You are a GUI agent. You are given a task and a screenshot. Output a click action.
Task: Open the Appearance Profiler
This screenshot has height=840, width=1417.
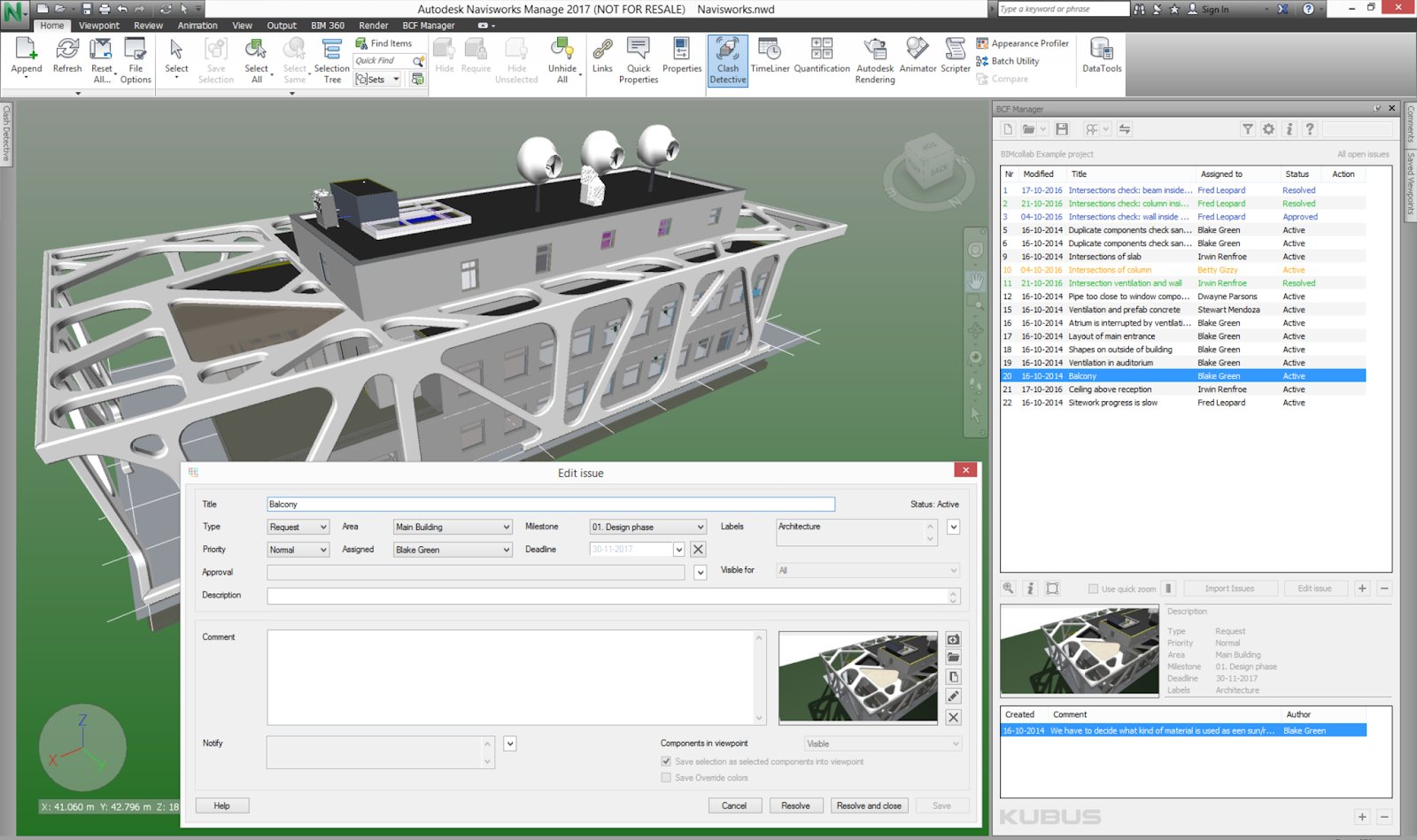[x=1023, y=42]
